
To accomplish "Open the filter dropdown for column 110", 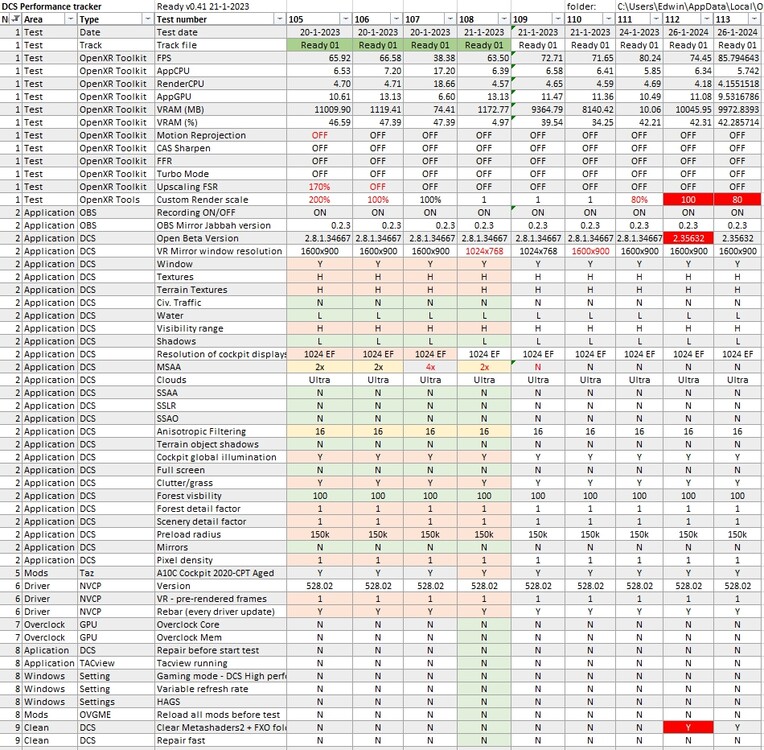I will click(x=609, y=19).
